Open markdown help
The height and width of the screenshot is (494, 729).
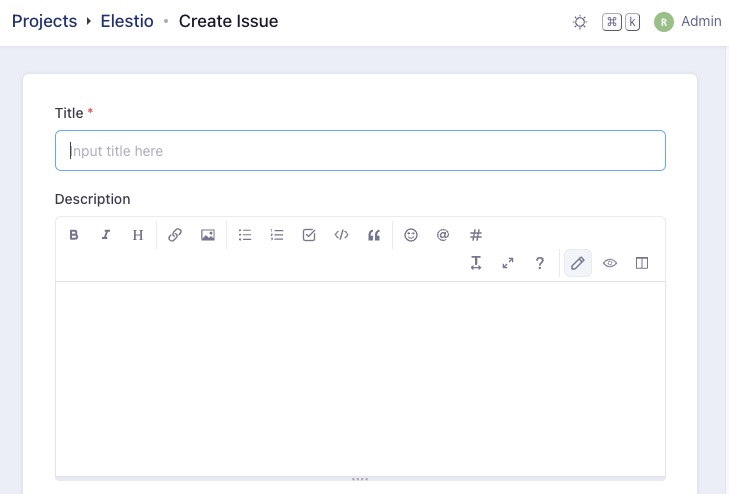pyautogui.click(x=540, y=263)
